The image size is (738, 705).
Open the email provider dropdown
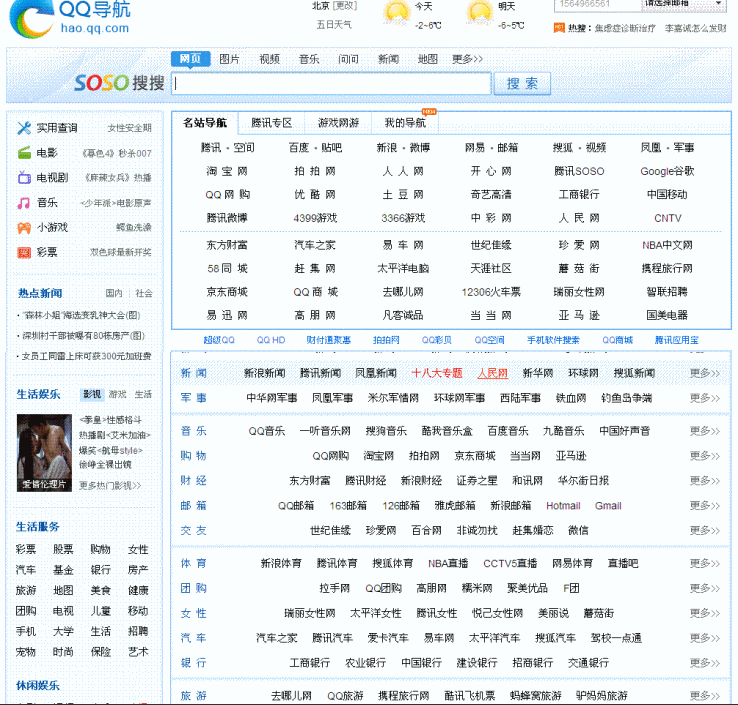(682, 4)
